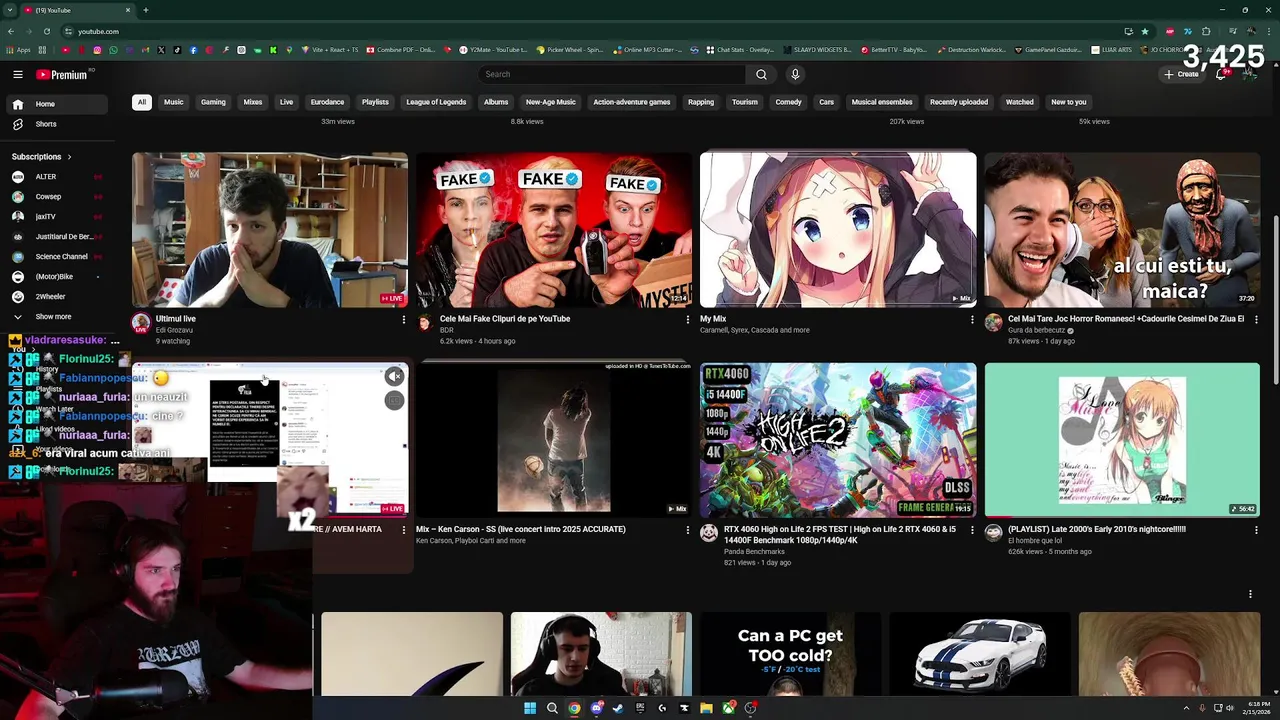This screenshot has width=1280, height=720.
Task: Open options for Late 2000's nightcore playlist
Action: [x=1256, y=530]
